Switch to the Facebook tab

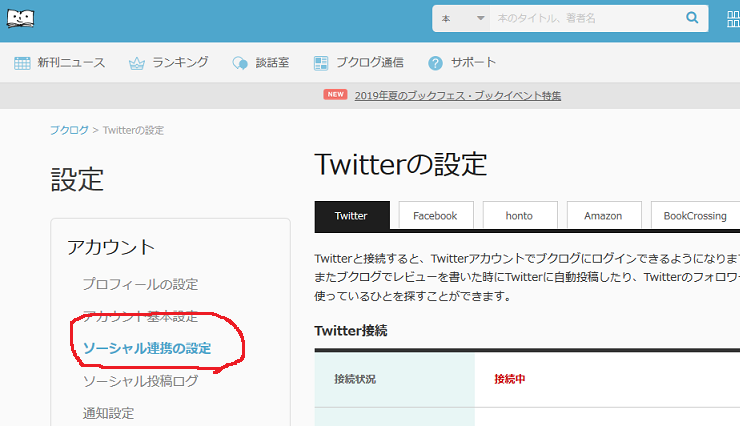pyautogui.click(x=435, y=216)
